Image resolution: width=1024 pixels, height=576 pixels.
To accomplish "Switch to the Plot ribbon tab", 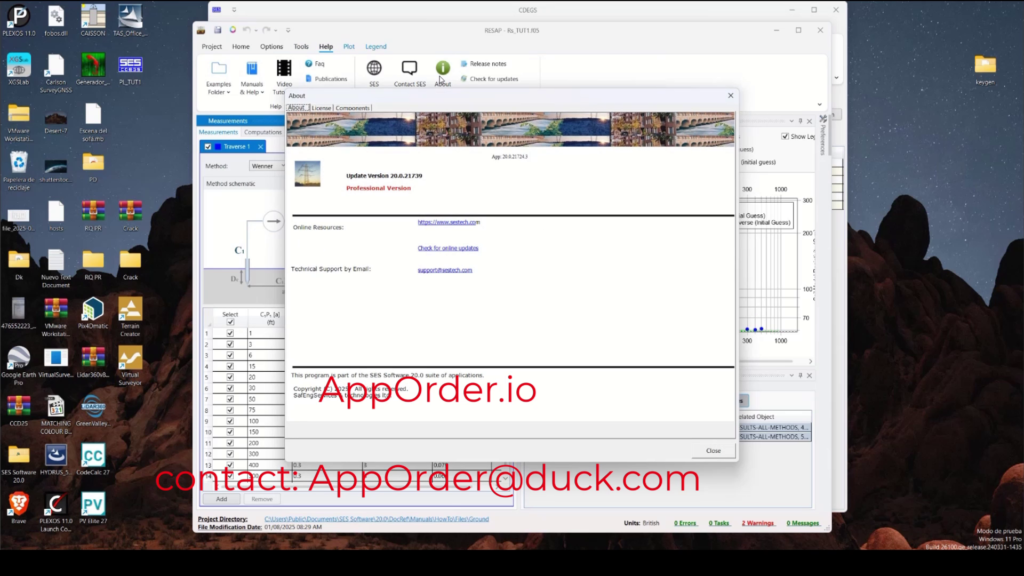I will pyautogui.click(x=349, y=46).
